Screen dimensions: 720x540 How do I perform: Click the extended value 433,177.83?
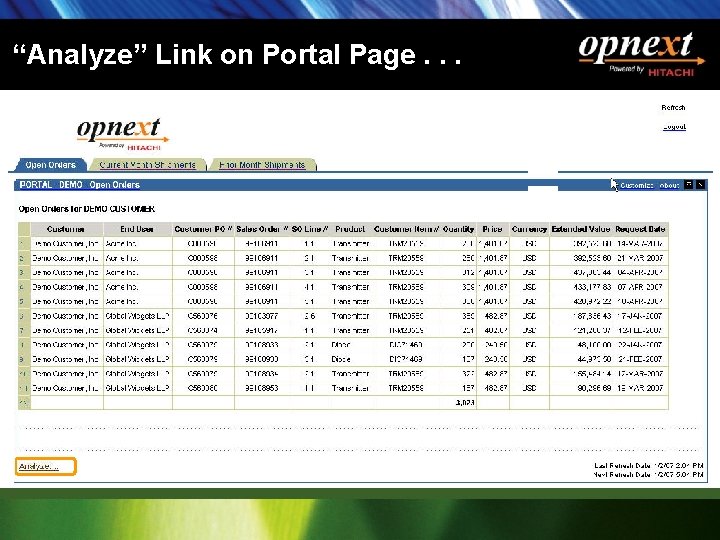[592, 287]
